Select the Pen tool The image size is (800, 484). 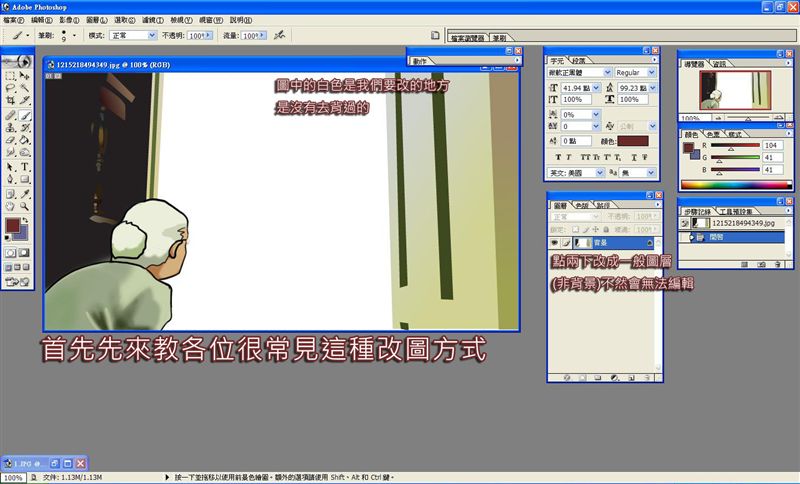coord(10,179)
